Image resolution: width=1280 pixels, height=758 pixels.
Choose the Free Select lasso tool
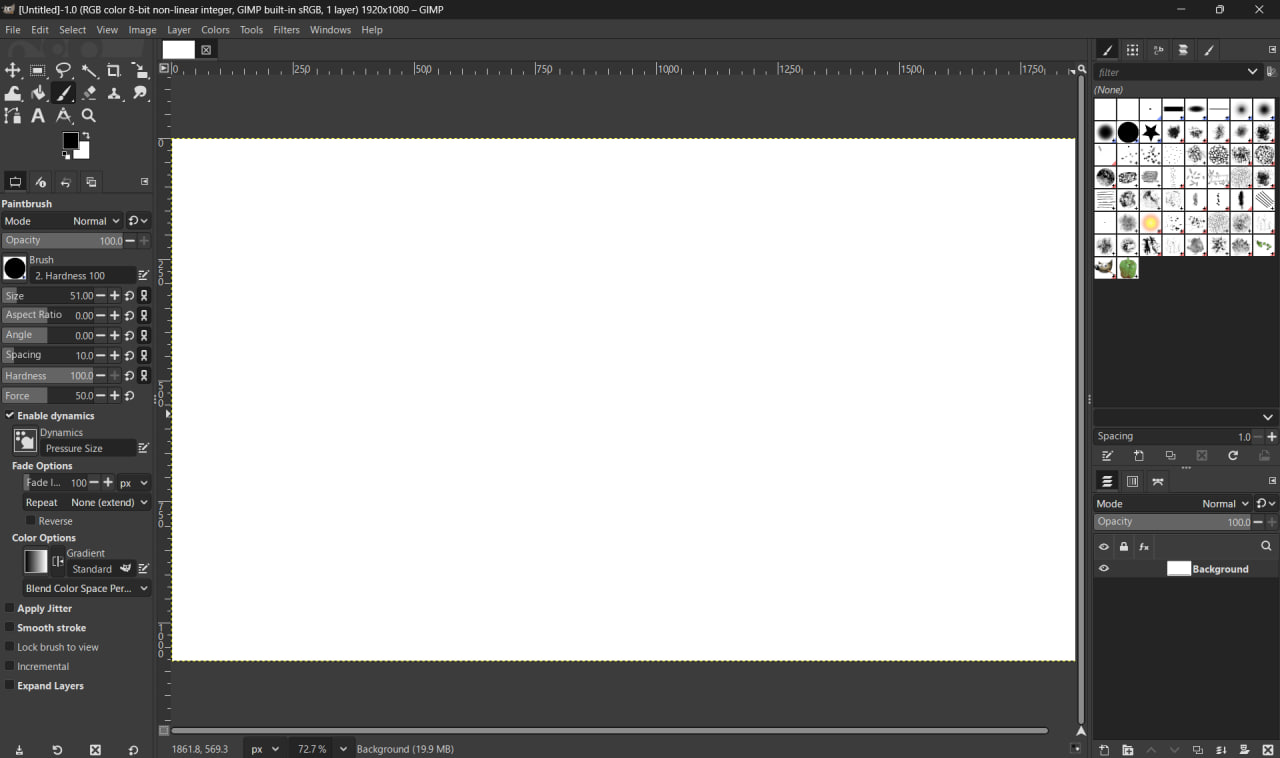tap(64, 70)
